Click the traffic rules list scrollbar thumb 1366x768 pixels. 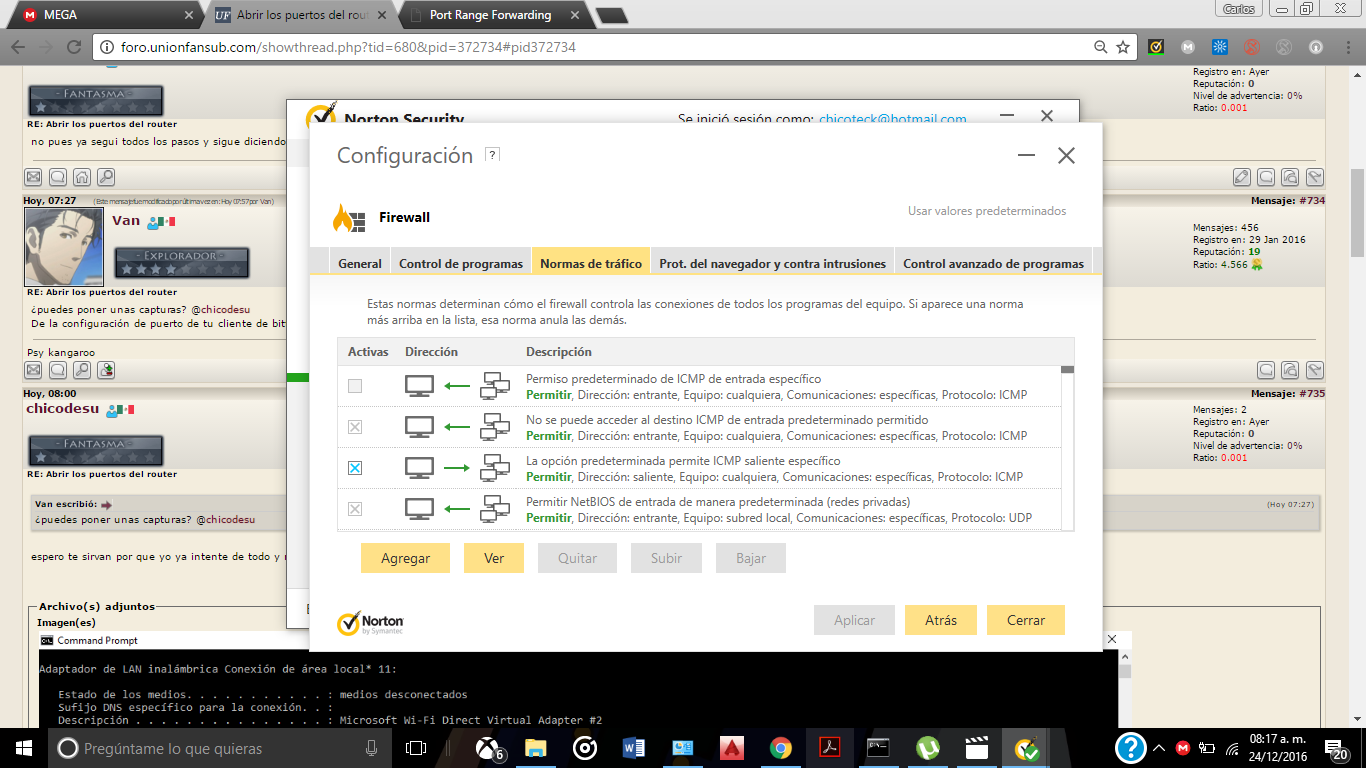pyautogui.click(x=1067, y=370)
